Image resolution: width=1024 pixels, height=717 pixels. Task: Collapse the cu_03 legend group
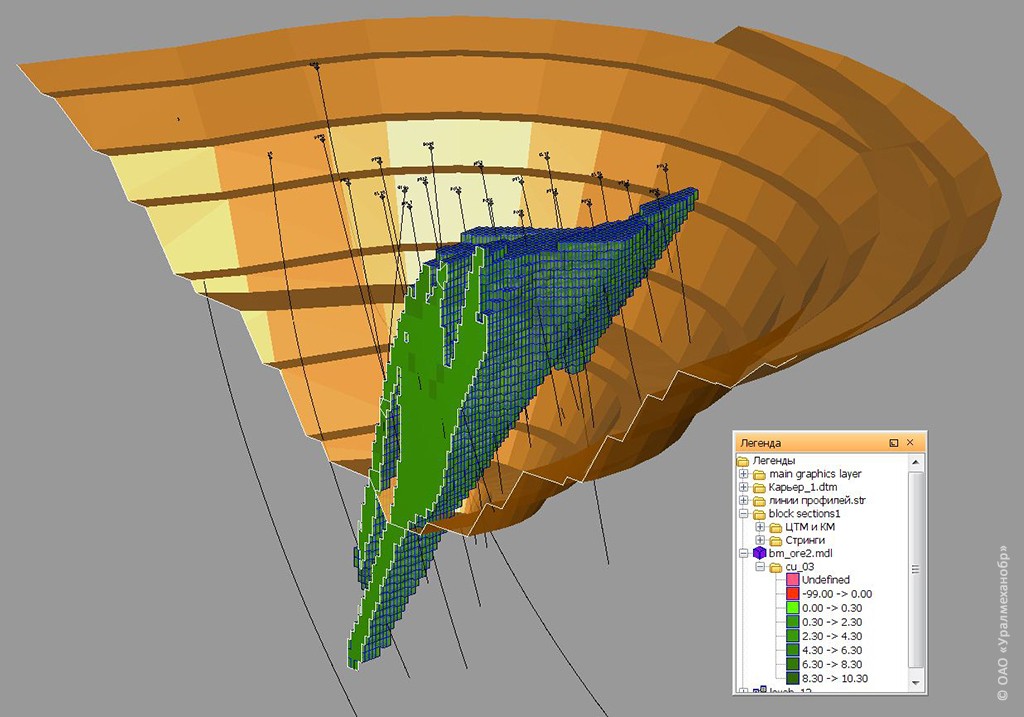(760, 567)
